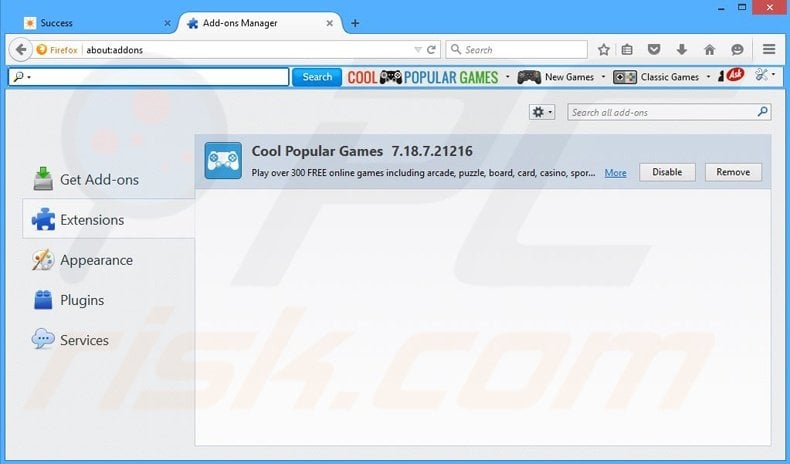Click the Firefox Search box
The image size is (790, 464).
click(516, 49)
